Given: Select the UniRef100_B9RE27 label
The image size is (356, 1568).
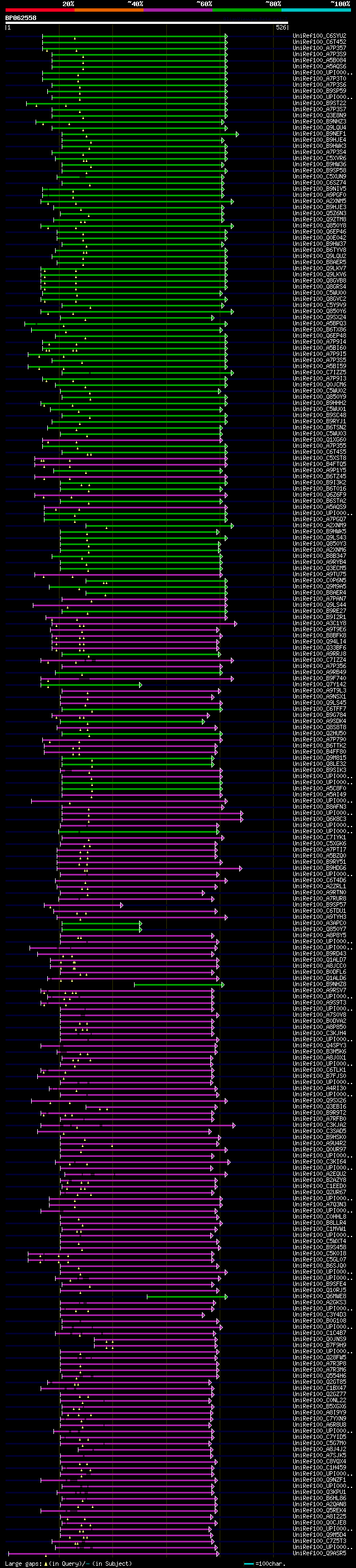Looking at the screenshot, I should (319, 611).
